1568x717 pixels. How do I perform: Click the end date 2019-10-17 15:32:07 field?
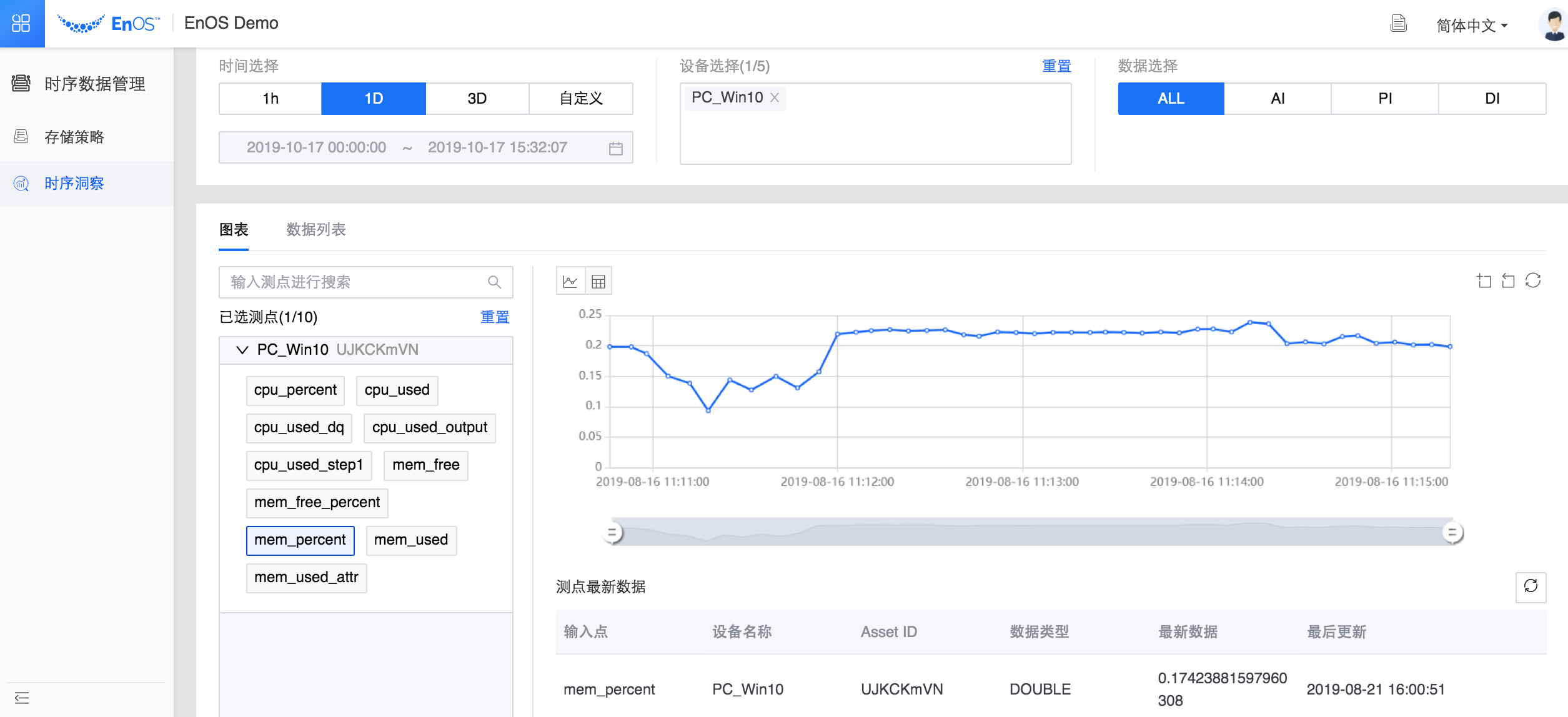click(497, 147)
